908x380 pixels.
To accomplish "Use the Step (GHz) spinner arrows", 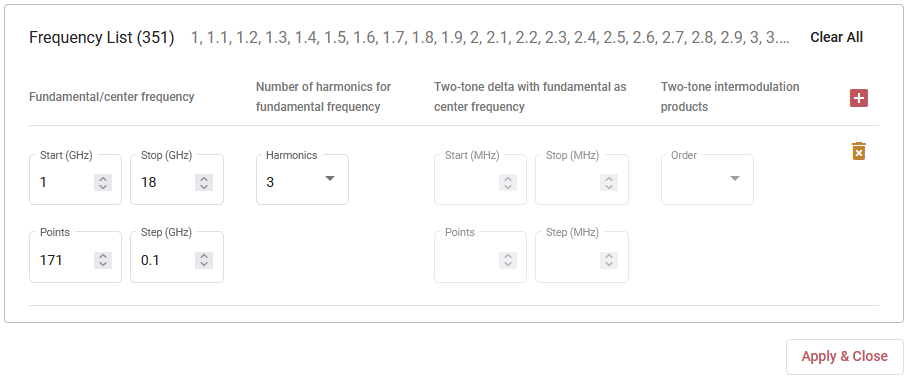I will coord(204,260).
